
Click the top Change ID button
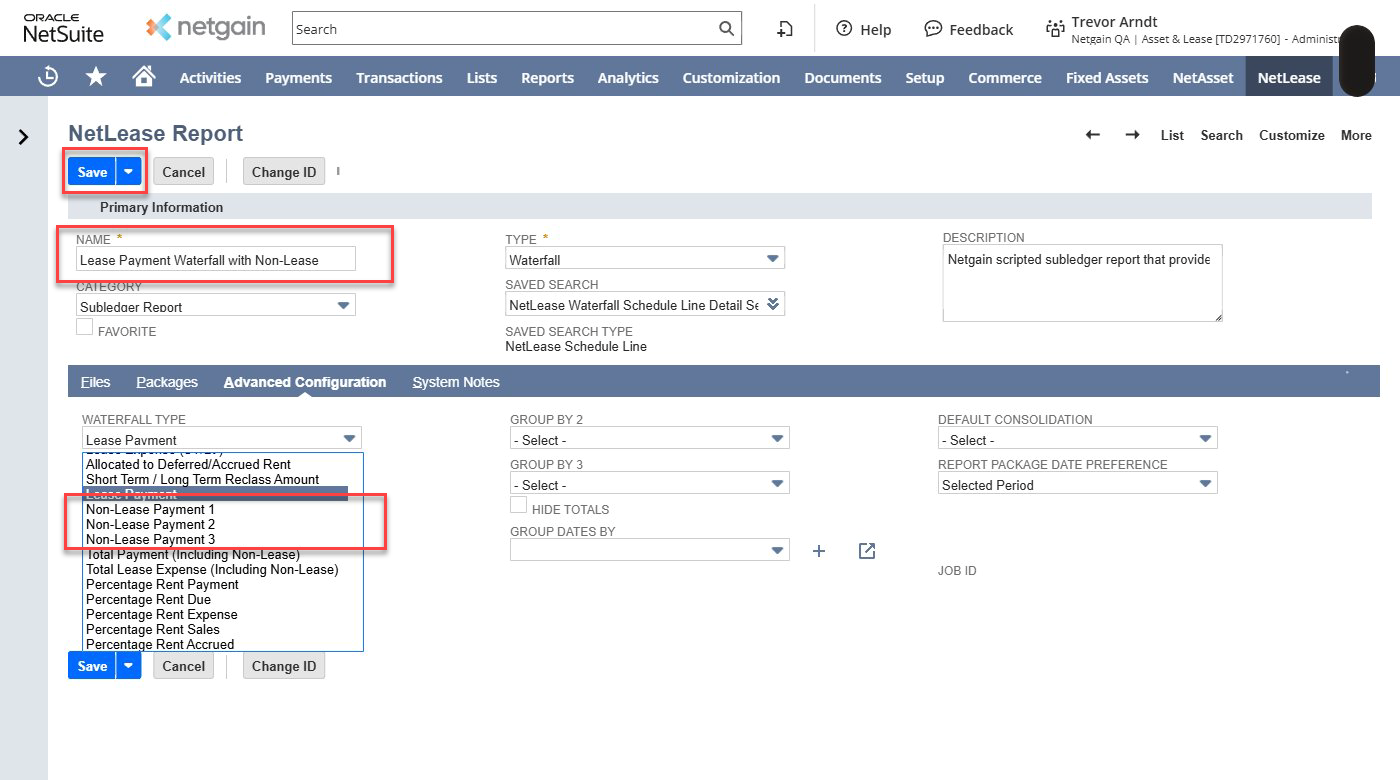click(284, 172)
